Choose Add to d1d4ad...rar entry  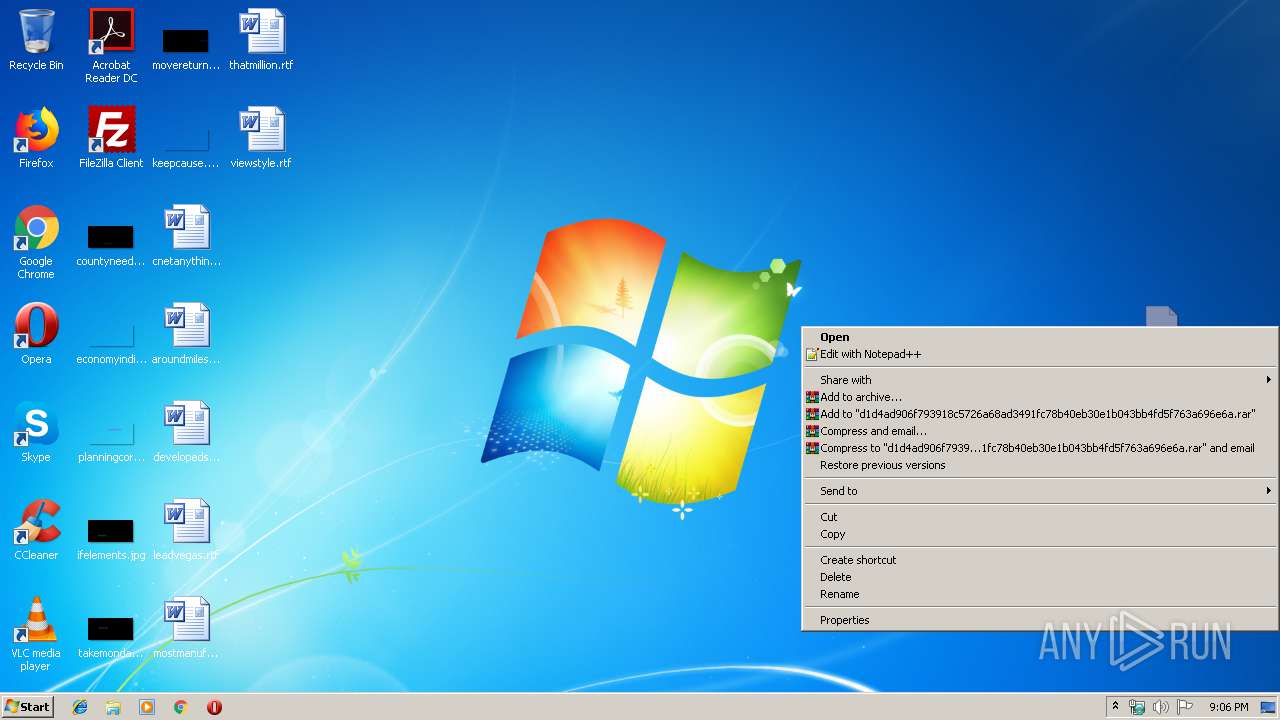click(x=1040, y=414)
